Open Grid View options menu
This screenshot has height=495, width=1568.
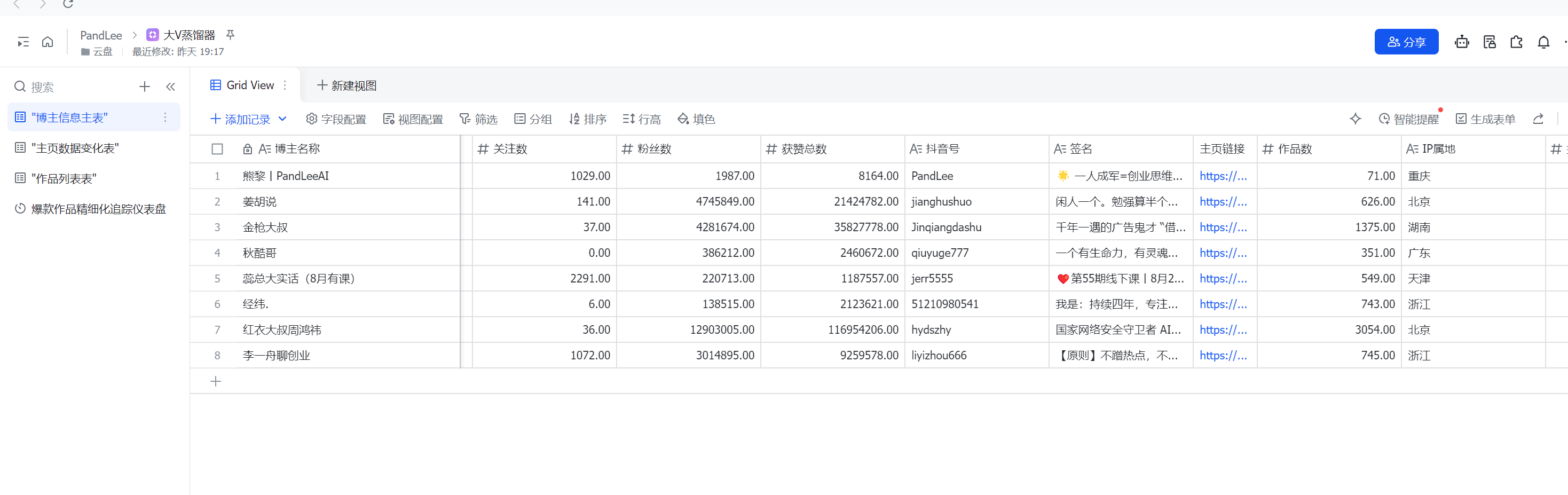coord(285,85)
